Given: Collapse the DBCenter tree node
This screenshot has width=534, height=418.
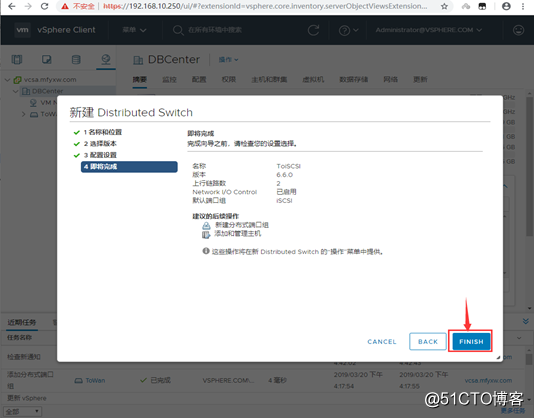Looking at the screenshot, I should 15,91.
